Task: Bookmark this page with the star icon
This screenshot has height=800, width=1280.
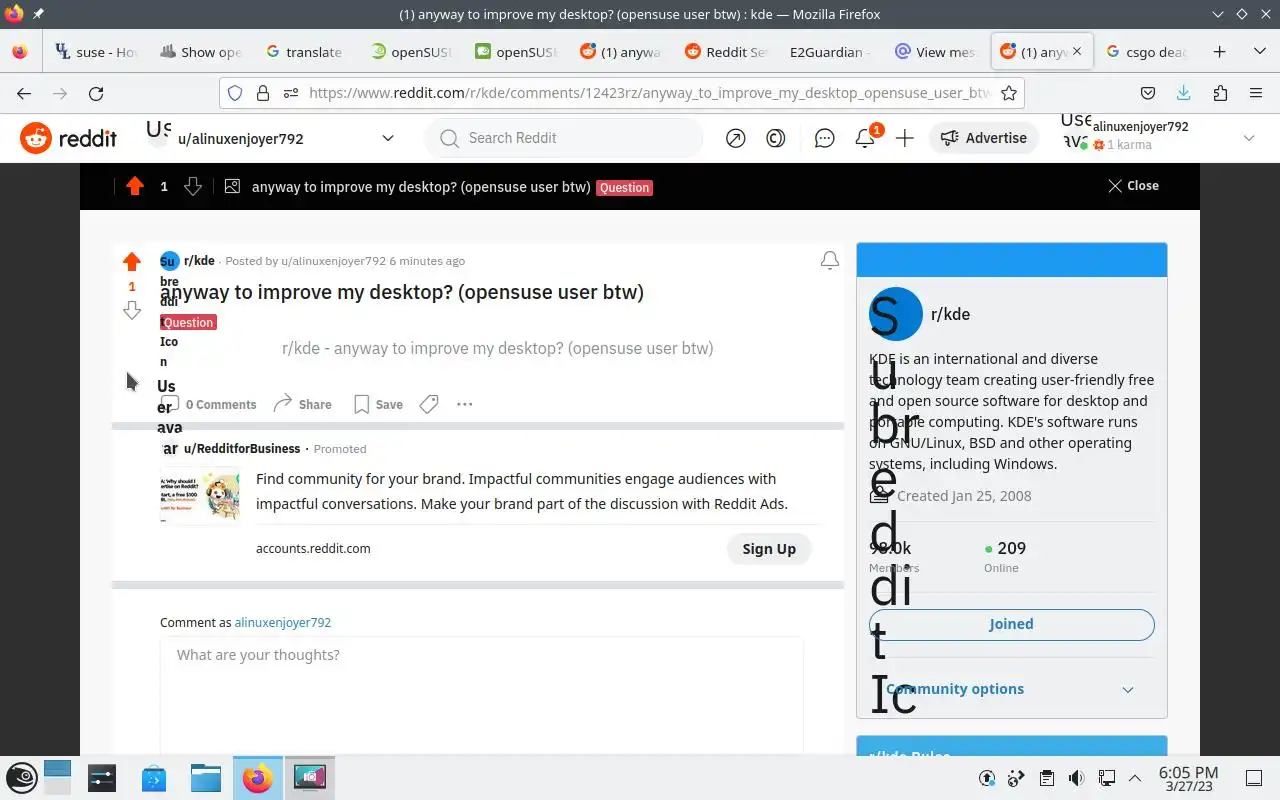Action: 1009,93
